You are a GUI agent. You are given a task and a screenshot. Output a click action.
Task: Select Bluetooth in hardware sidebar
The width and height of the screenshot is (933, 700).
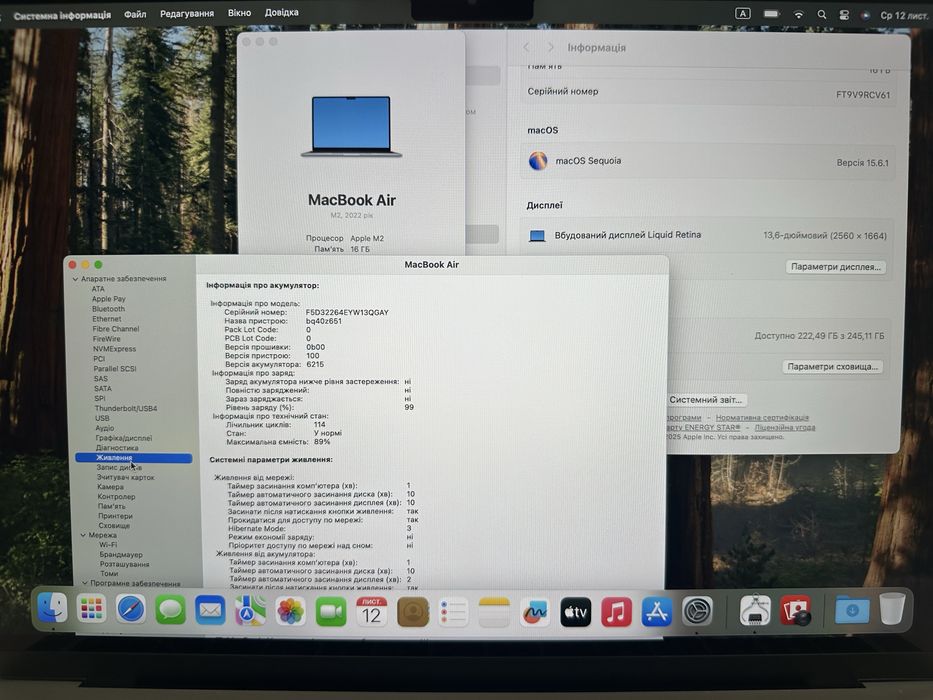click(x=108, y=309)
